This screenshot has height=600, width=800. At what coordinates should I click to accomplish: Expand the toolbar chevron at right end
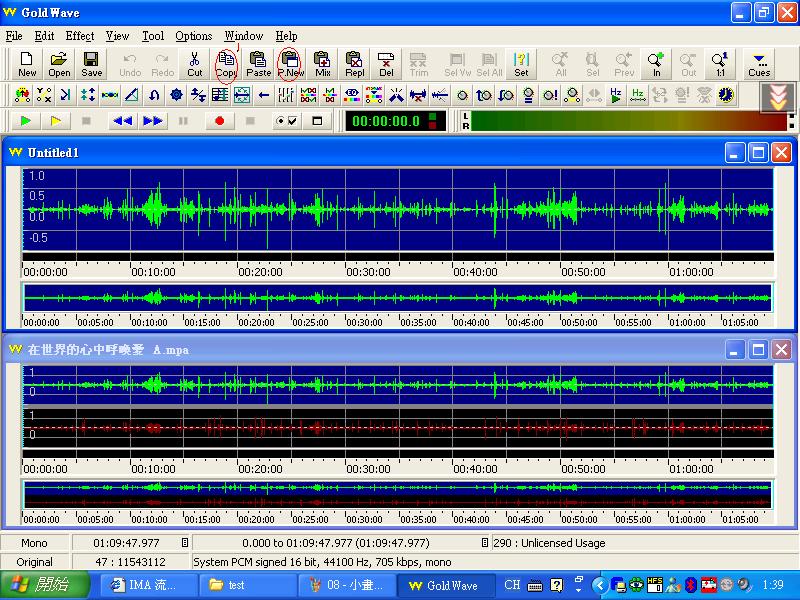777,96
